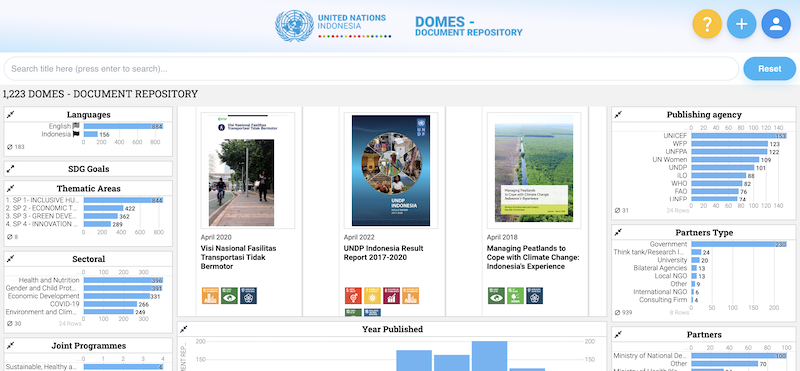Click the Local NGO label
The height and width of the screenshot is (371, 800).
pyautogui.click(x=671, y=276)
